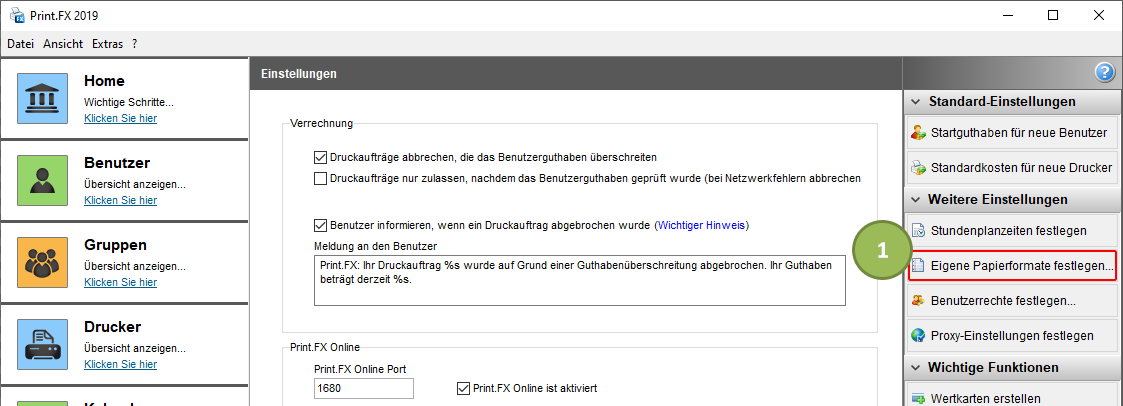1123x406 pixels.
Task: Click the Stundenplanzeiten festlegen icon
Action: point(918,231)
